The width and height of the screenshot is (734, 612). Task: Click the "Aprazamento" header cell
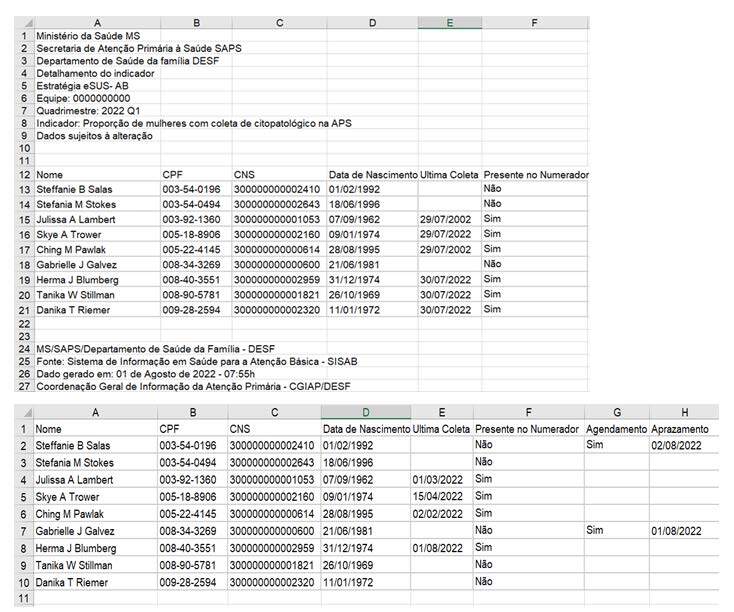click(x=683, y=428)
